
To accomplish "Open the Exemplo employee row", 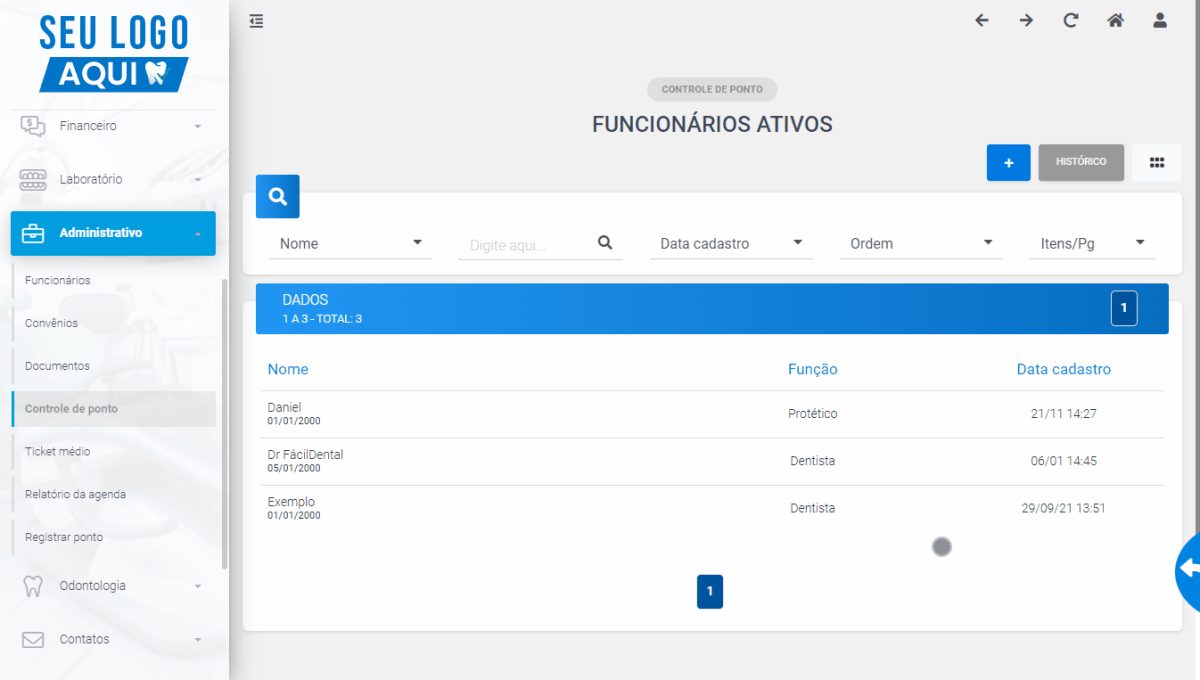I will 712,508.
